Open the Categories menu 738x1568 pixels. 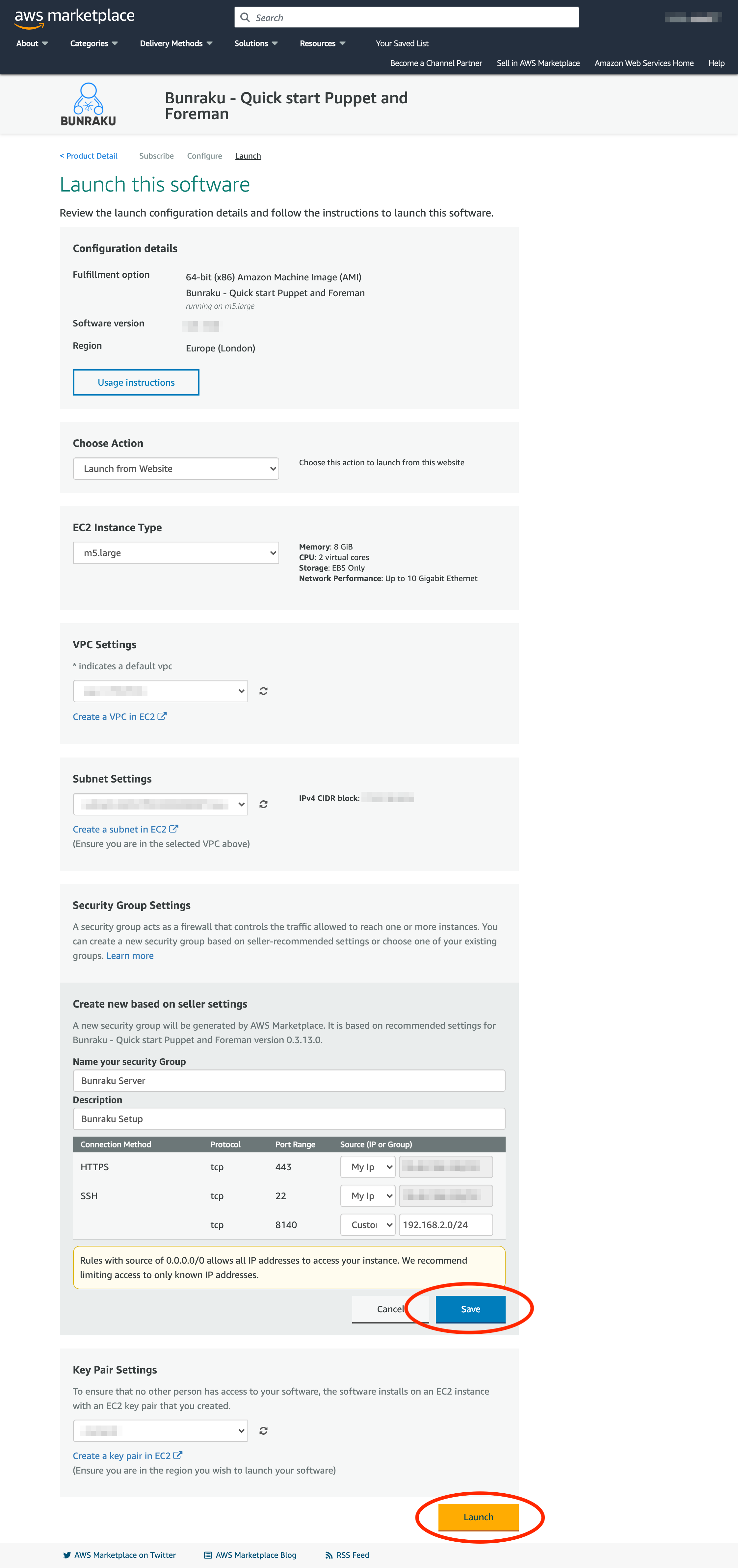point(94,43)
